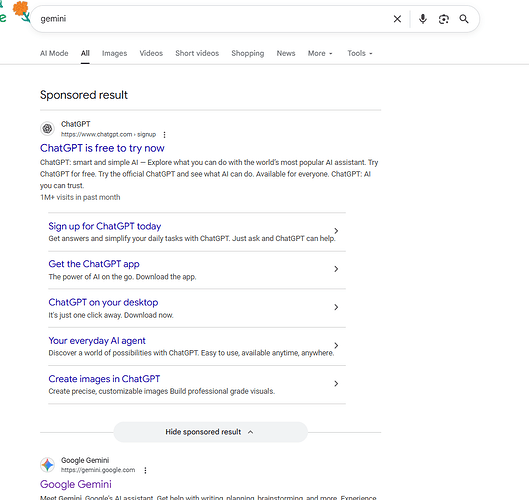Click the magnifying glass search icon
The image size is (529, 500).
point(464,19)
